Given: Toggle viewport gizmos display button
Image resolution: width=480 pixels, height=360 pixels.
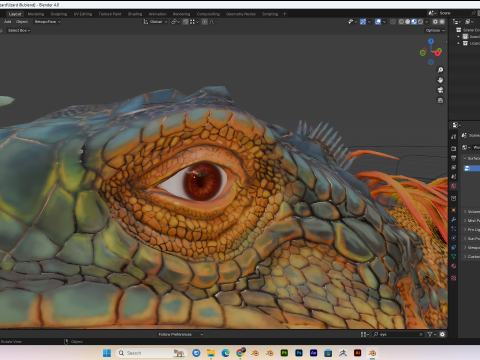Looking at the screenshot, I should (x=363, y=22).
